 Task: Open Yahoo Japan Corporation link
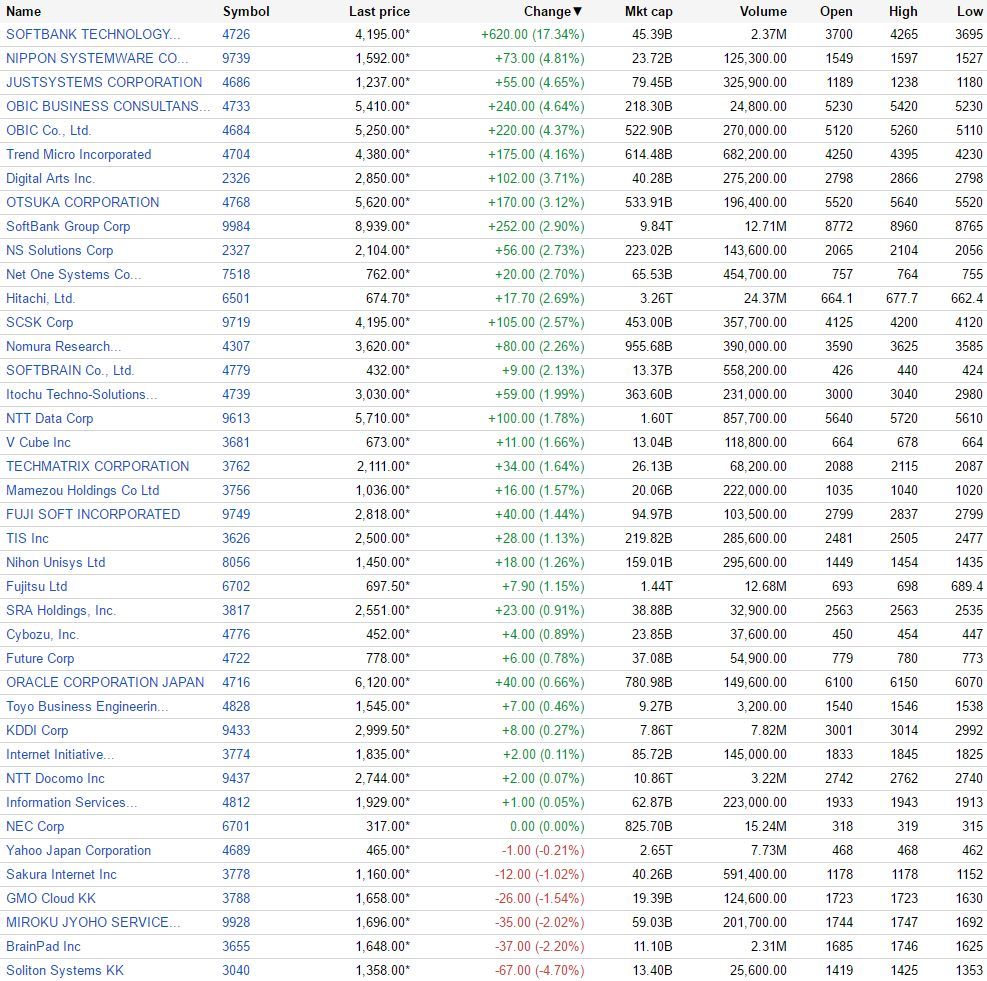[x=79, y=850]
